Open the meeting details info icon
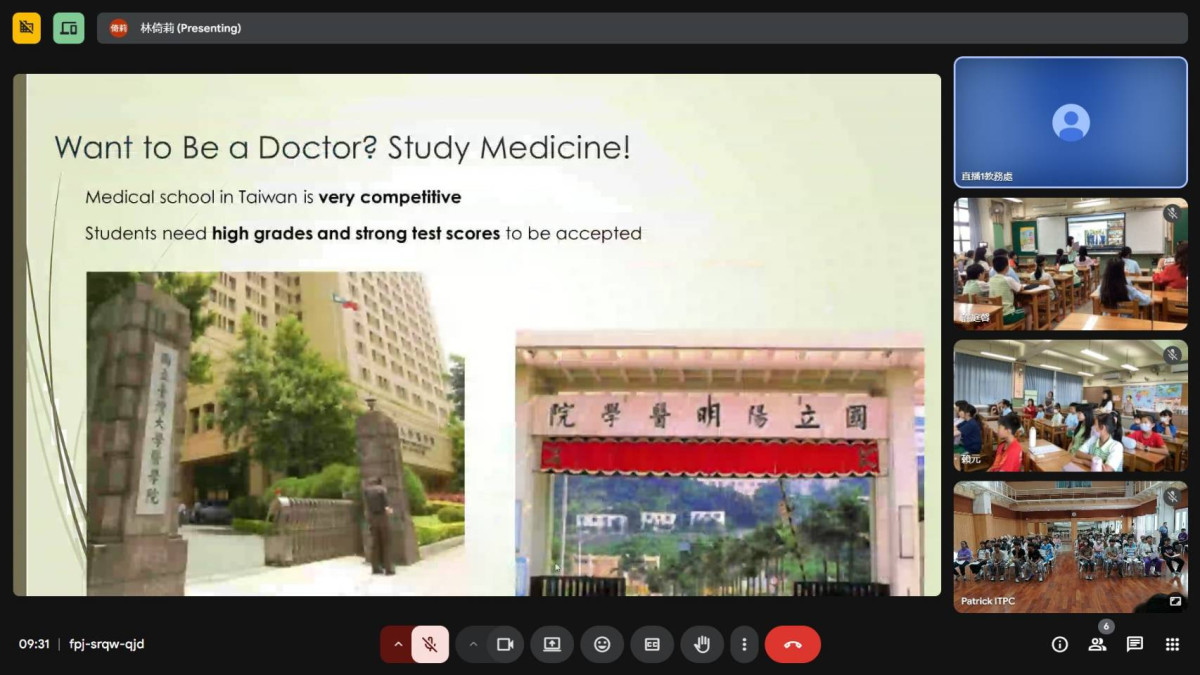 click(x=1060, y=645)
